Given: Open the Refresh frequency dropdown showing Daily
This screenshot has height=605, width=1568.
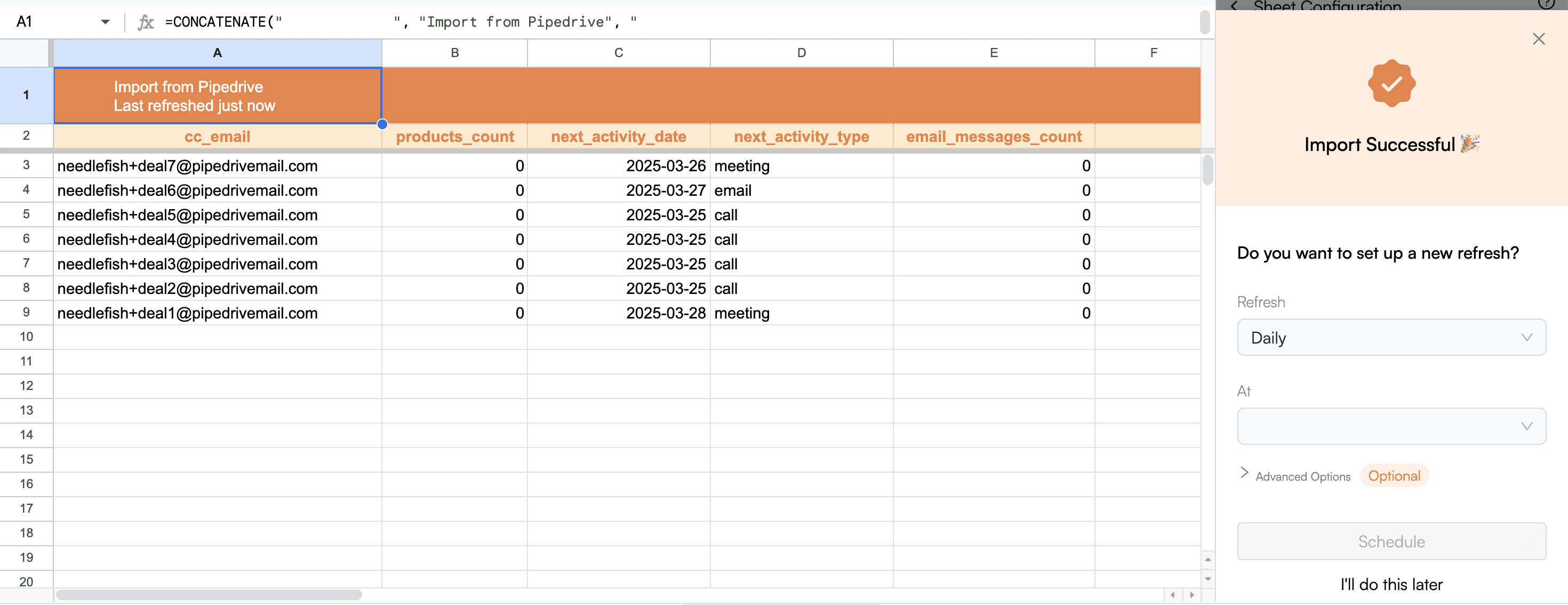Looking at the screenshot, I should point(1391,337).
